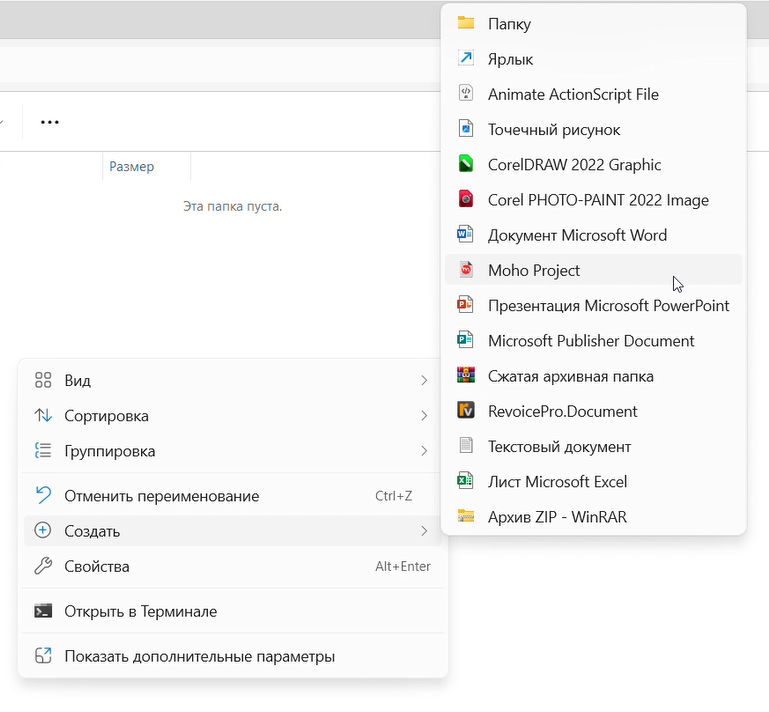Screen dimensions: 769x712
Task: Click the Эта папка пуста. message
Action: (232, 206)
